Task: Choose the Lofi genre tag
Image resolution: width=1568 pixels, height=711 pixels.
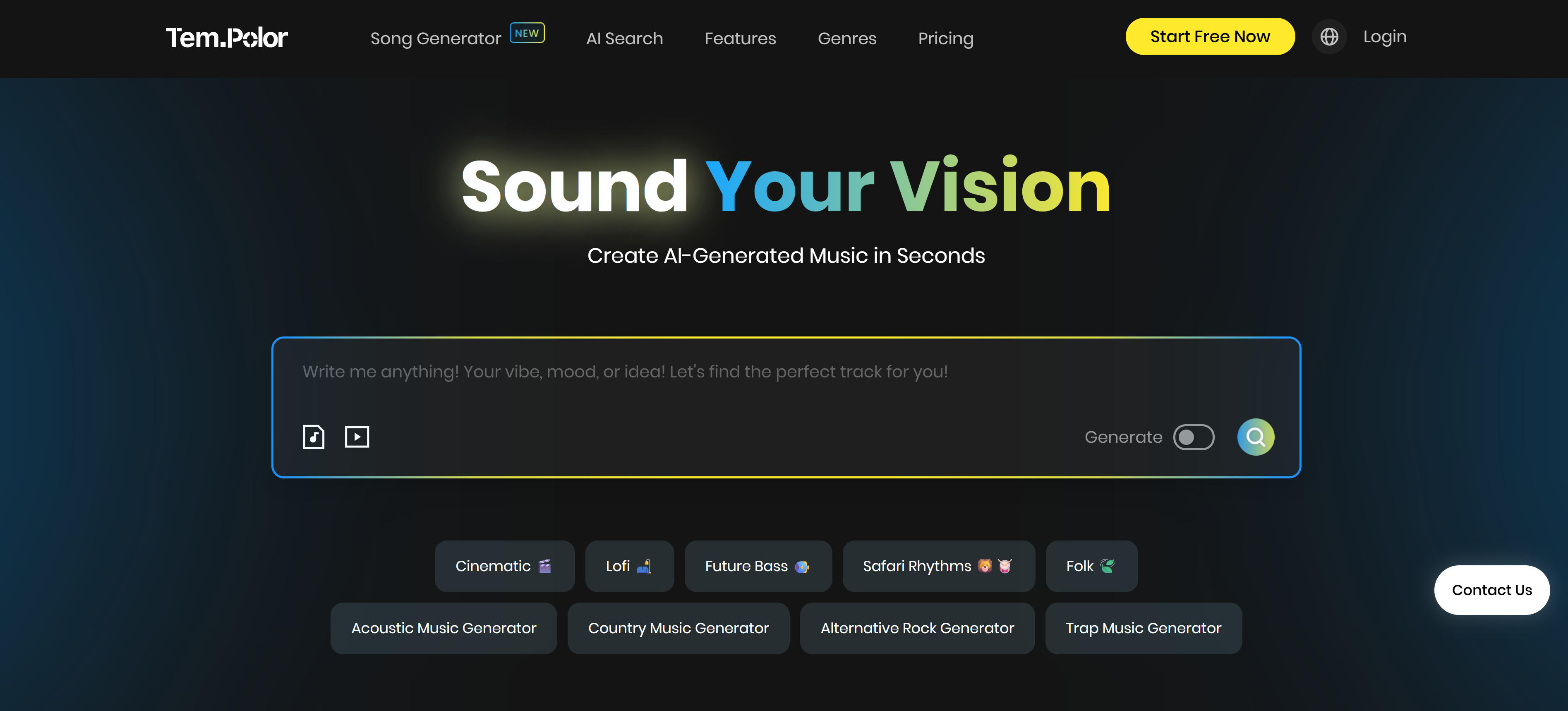Action: tap(629, 566)
